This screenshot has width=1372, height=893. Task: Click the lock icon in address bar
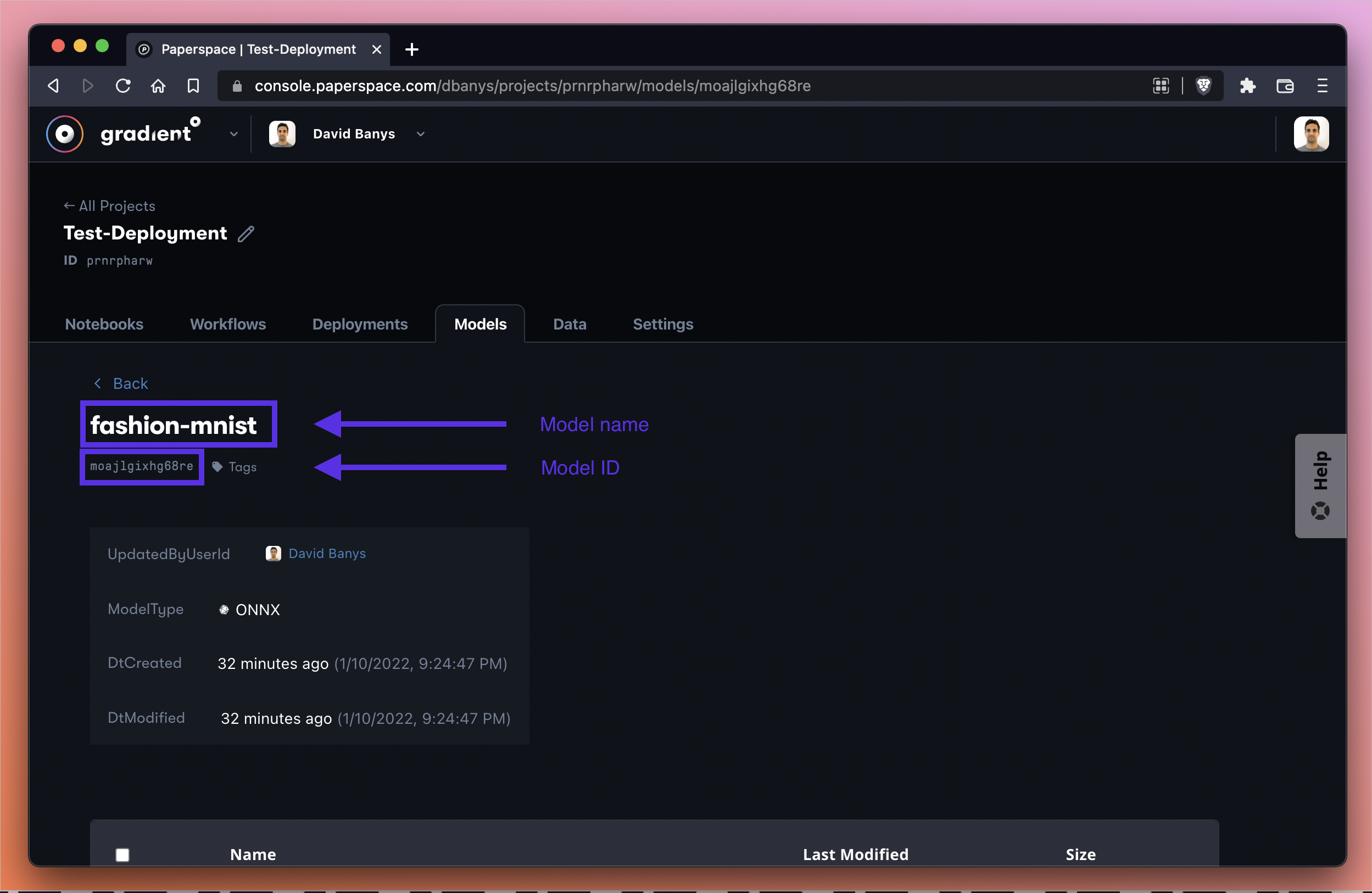pyautogui.click(x=236, y=86)
